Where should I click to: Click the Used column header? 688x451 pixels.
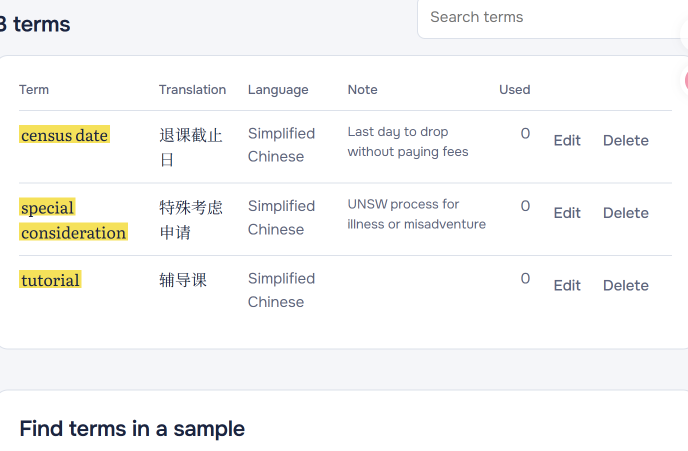point(515,89)
